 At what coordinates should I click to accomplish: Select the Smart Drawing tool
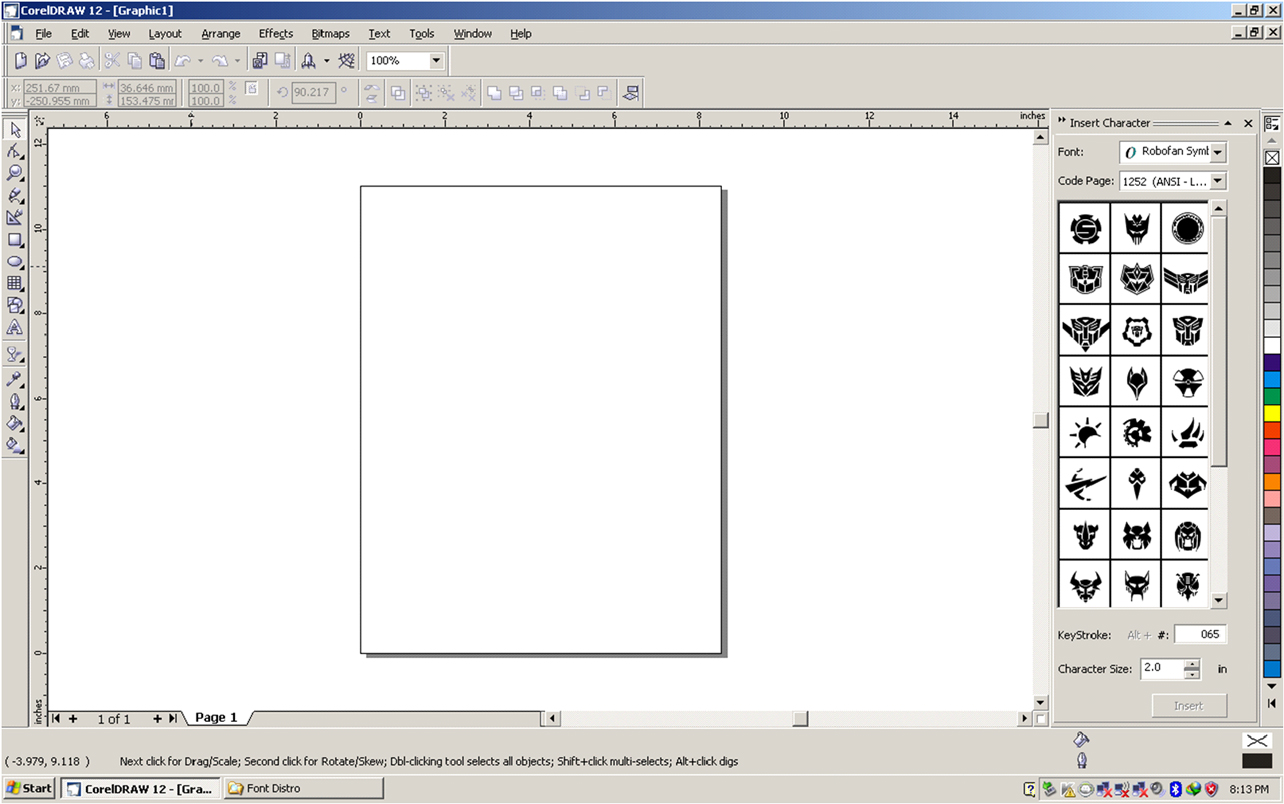[15, 217]
